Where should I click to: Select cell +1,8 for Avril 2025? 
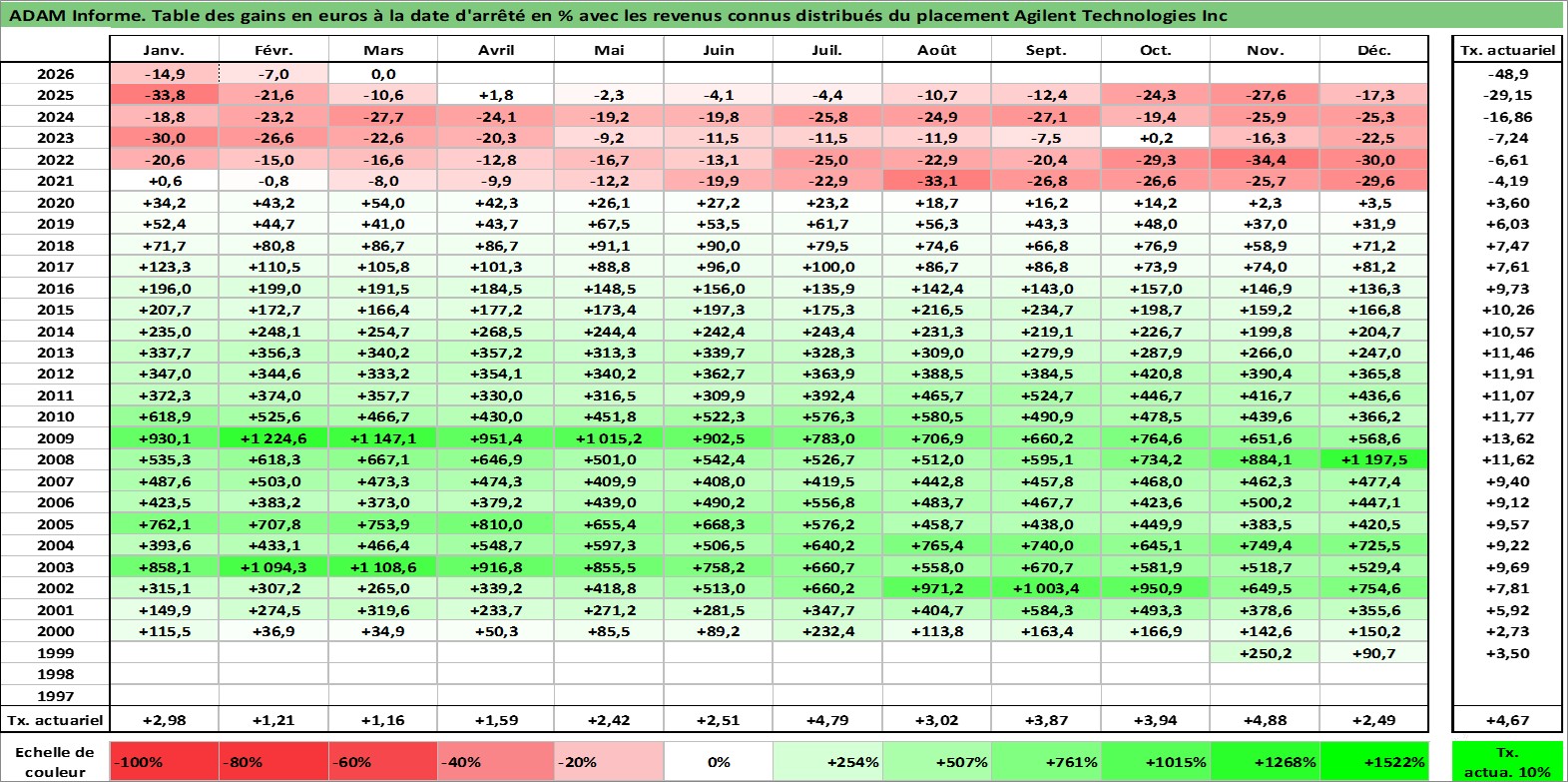(496, 95)
